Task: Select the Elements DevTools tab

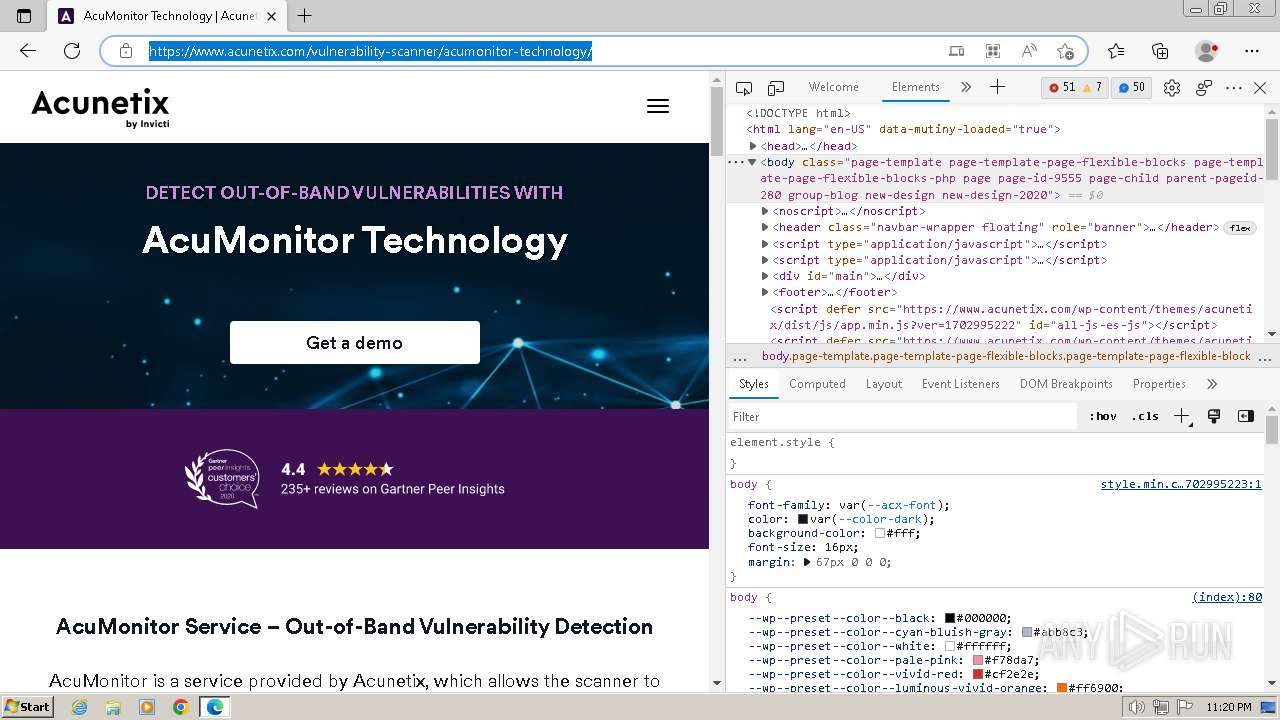Action: [916, 87]
